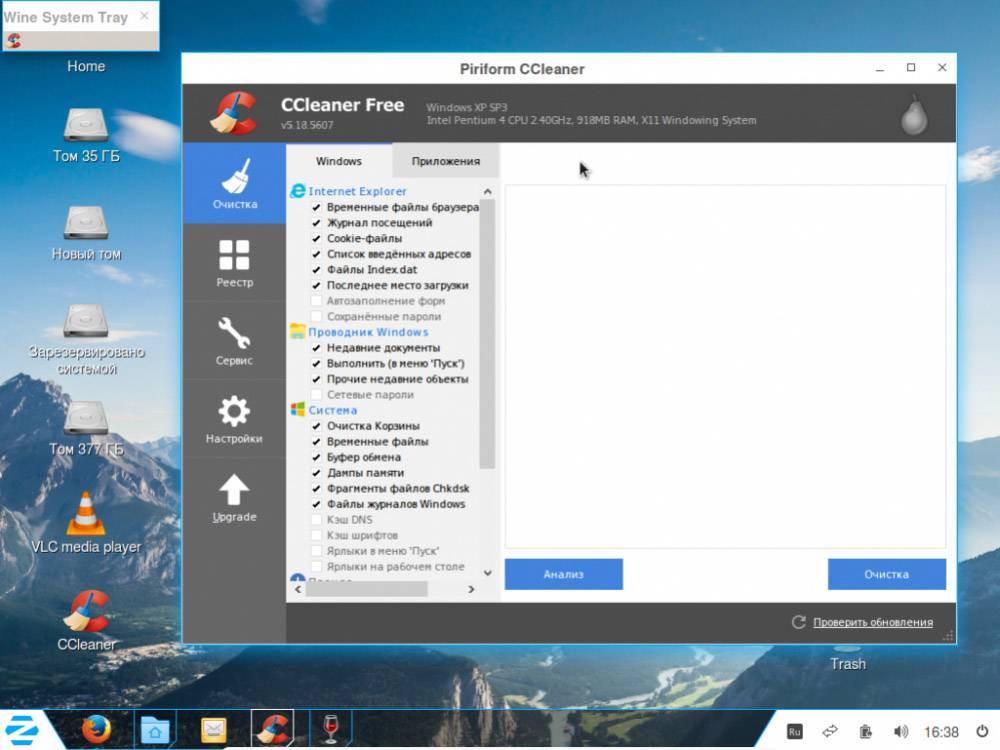This screenshot has height=750, width=1000.
Task: Uncheck Cookie-файлы checkbox
Action: pos(316,239)
